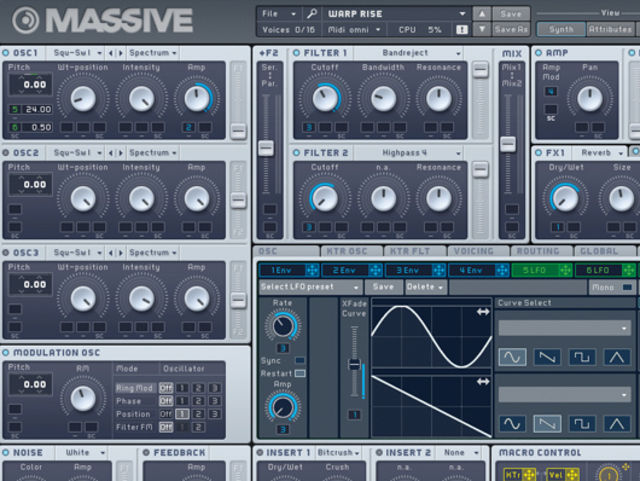Click OSC1 previous wavetable arrow
The width and height of the screenshot is (640, 481).
111,53
